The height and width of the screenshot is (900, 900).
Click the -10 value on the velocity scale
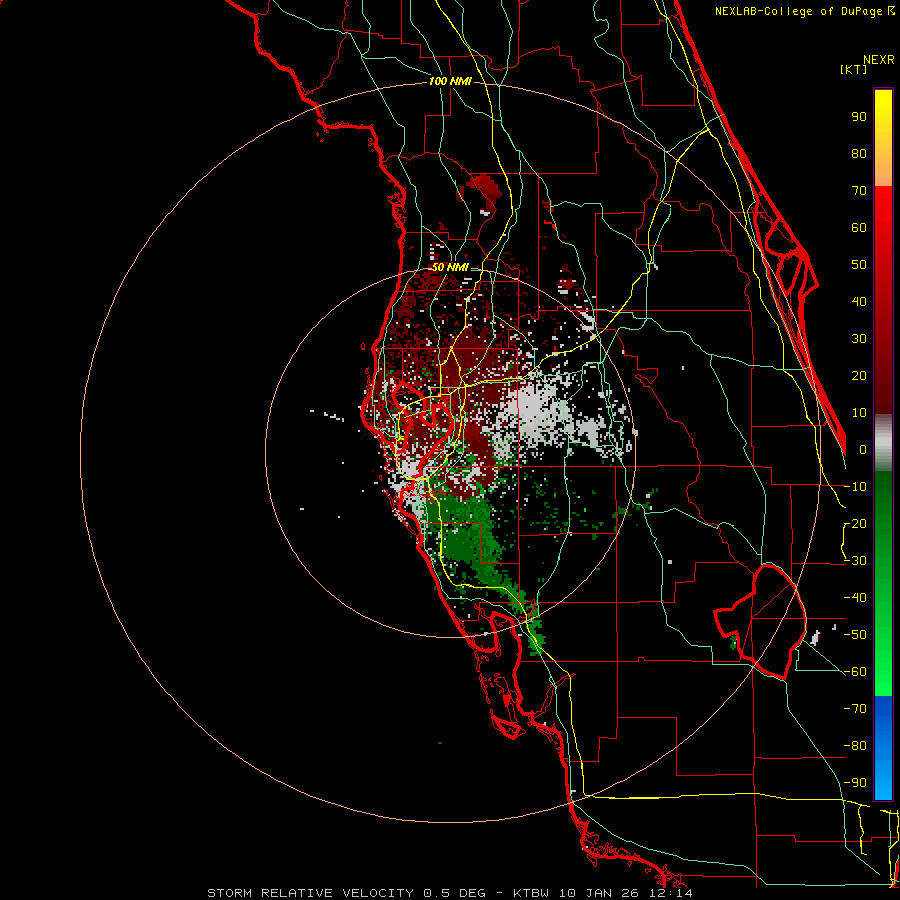855,487
